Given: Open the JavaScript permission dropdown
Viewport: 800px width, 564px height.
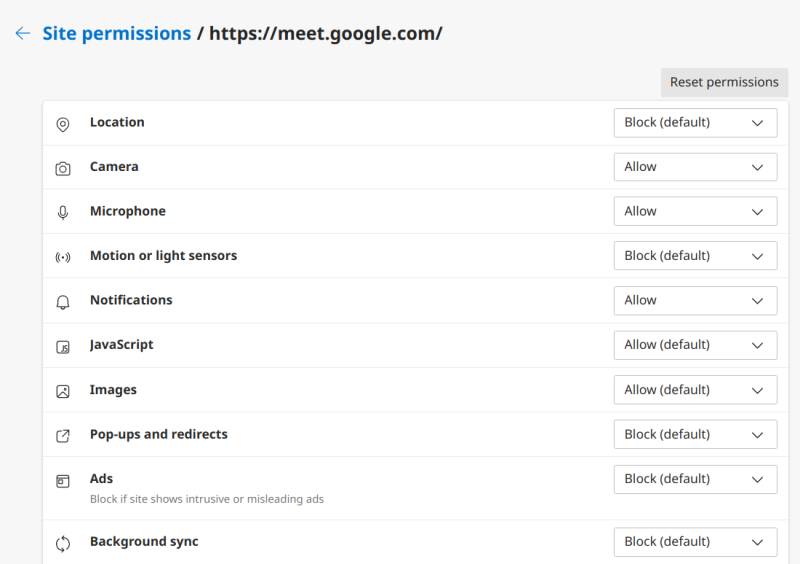Looking at the screenshot, I should (x=695, y=345).
